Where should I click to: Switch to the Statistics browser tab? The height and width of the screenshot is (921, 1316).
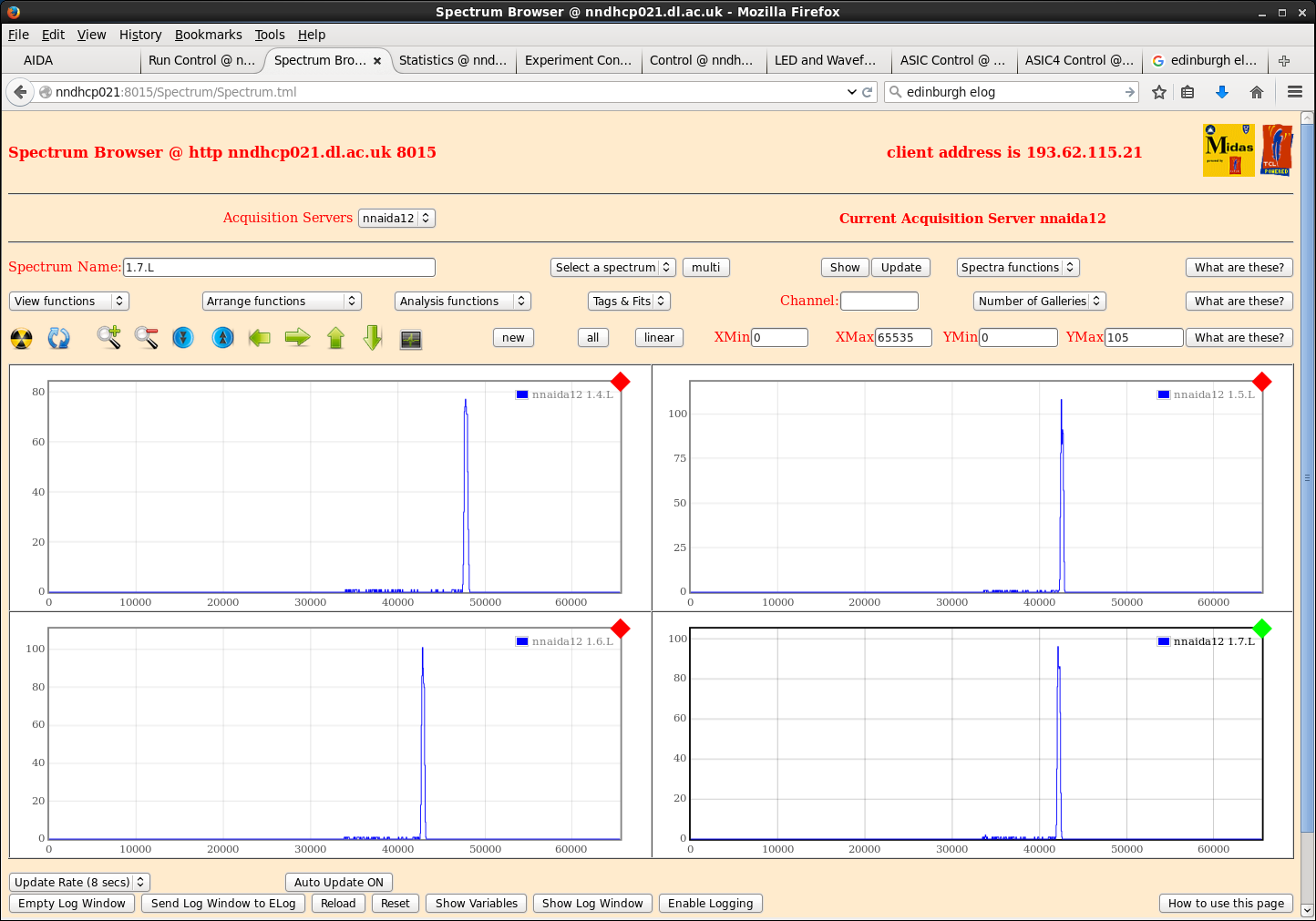click(453, 60)
